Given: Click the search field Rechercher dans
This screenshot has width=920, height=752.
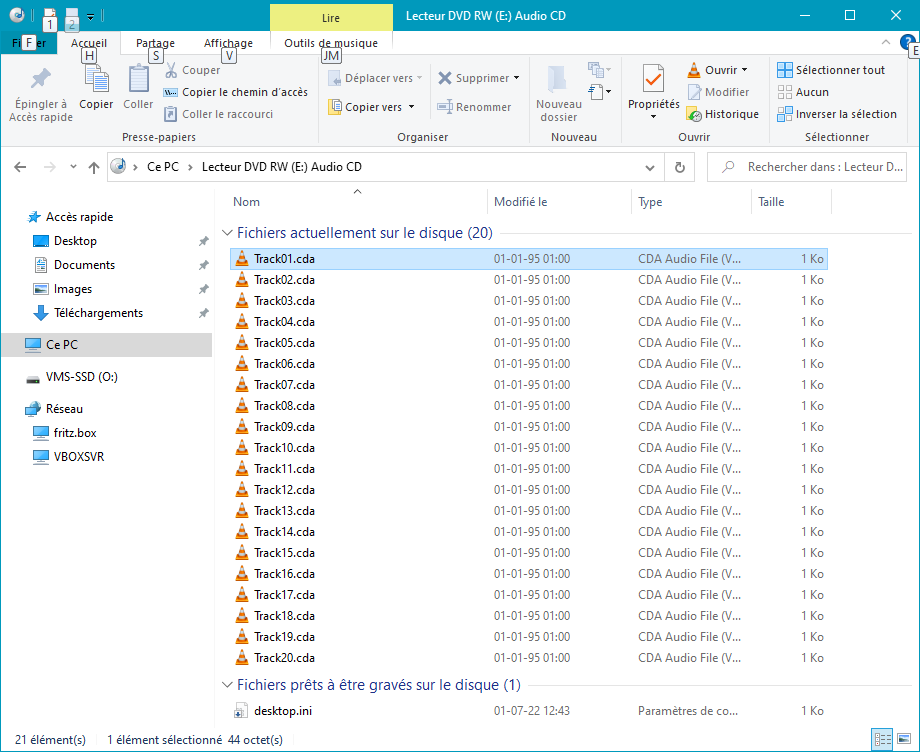Looking at the screenshot, I should pos(807,167).
